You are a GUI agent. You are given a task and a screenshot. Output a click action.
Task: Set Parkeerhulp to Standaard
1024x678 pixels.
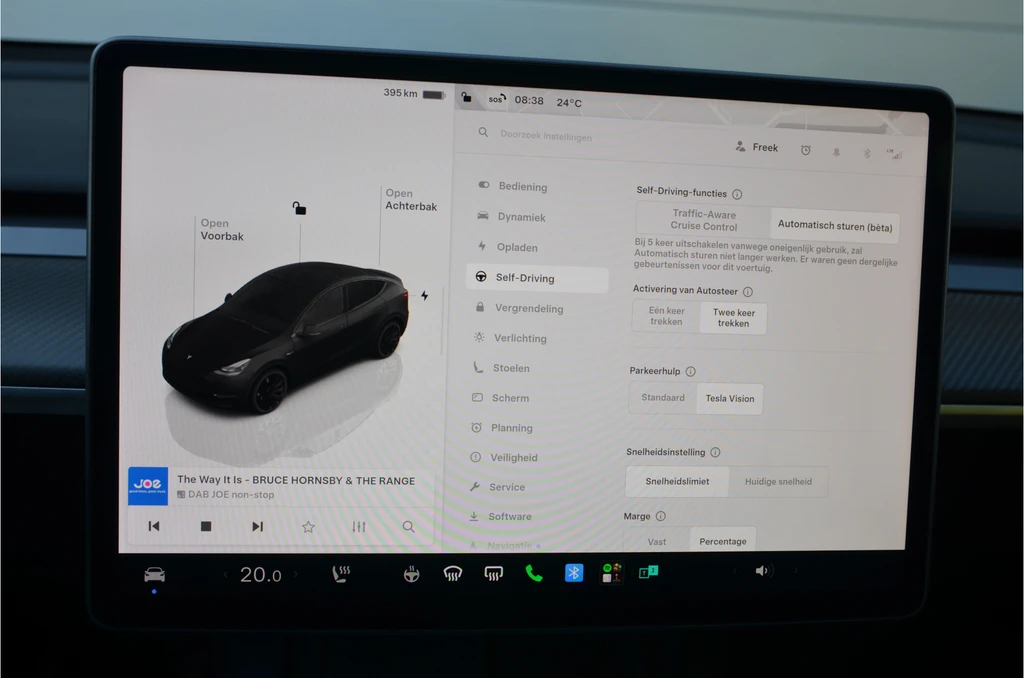tap(663, 397)
